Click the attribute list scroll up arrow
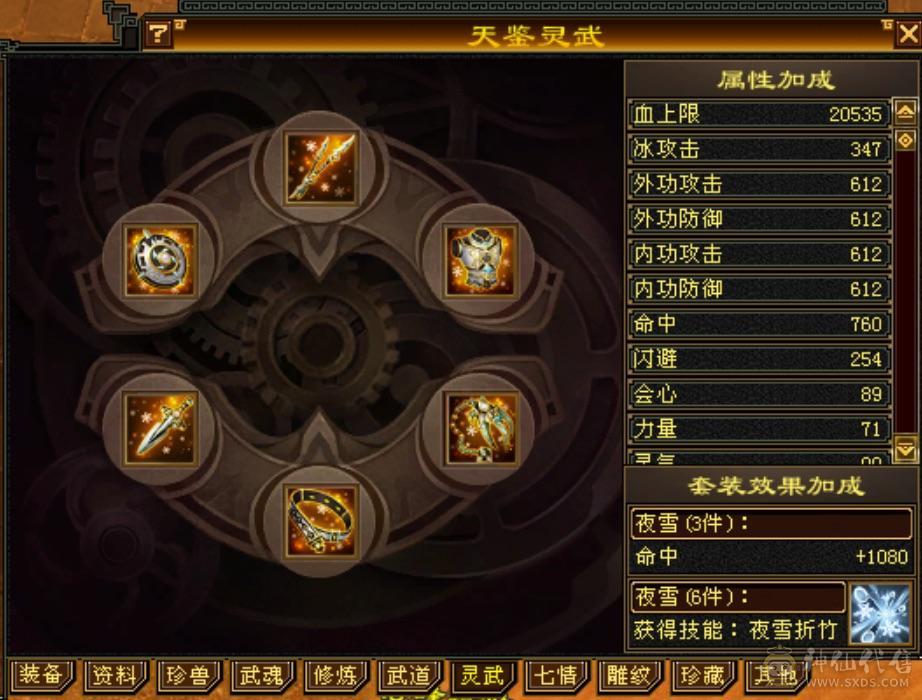This screenshot has height=700, width=922. pos(905,112)
